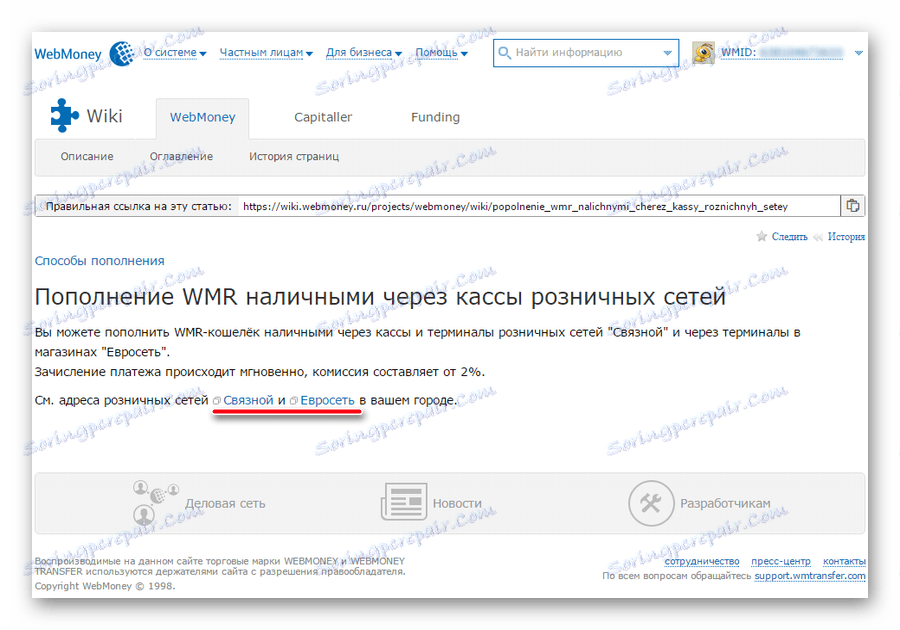Click the external link icon before Евросеть

pos(294,401)
